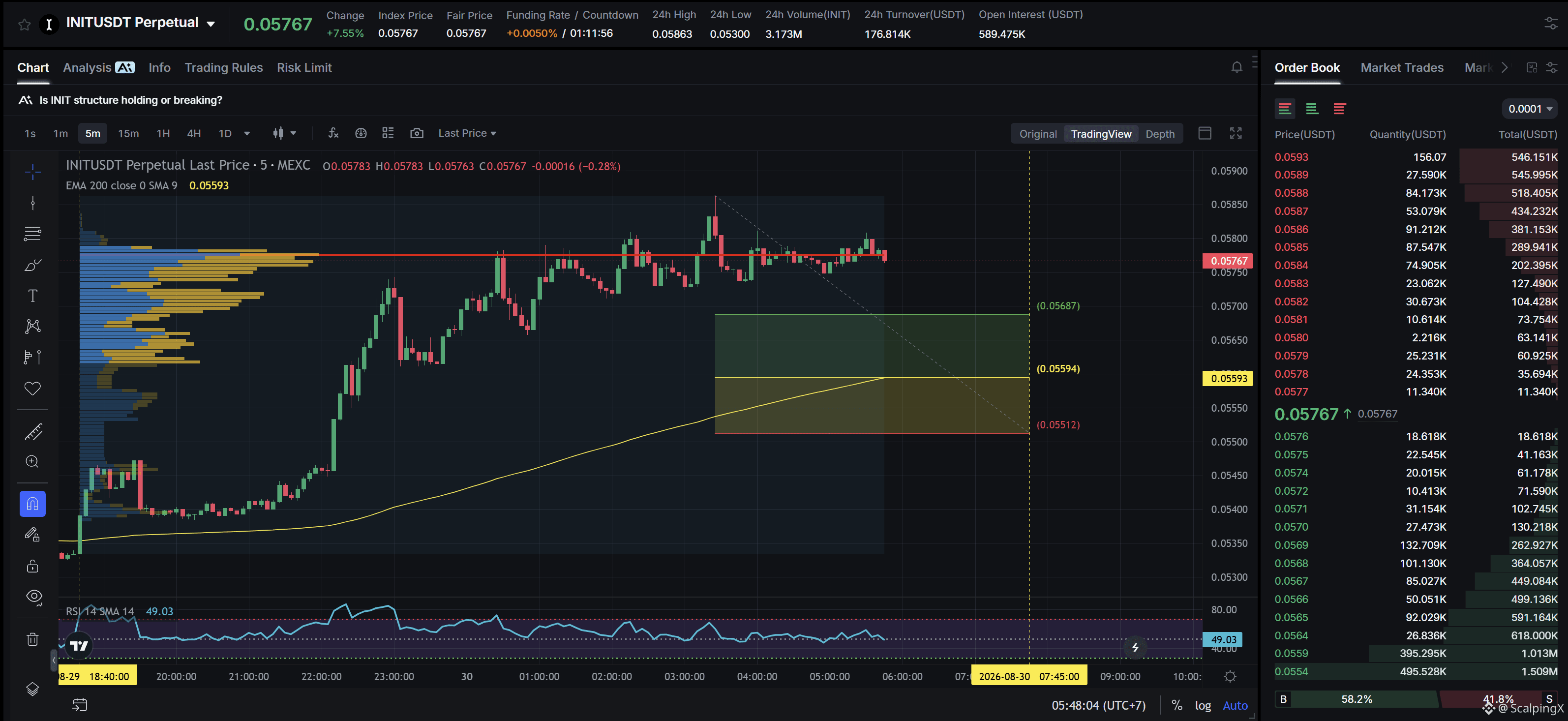Click the 58.2% buy ratio bar
The height and width of the screenshot is (721, 1568).
1356,699
